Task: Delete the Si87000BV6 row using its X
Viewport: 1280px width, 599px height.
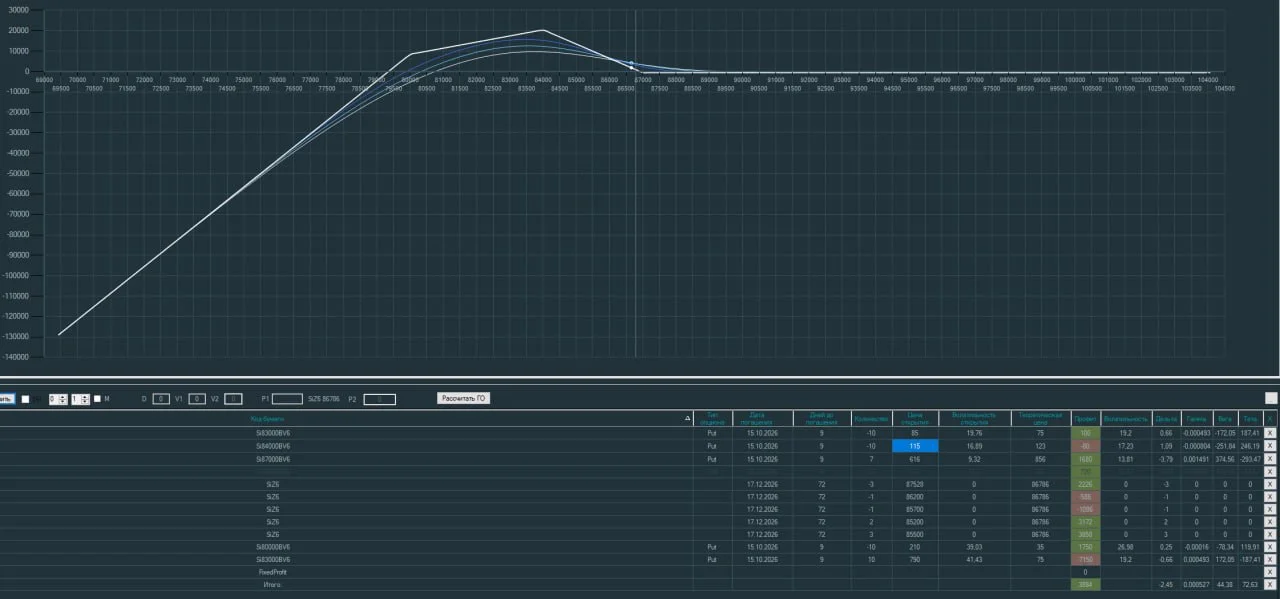Action: click(1270, 458)
